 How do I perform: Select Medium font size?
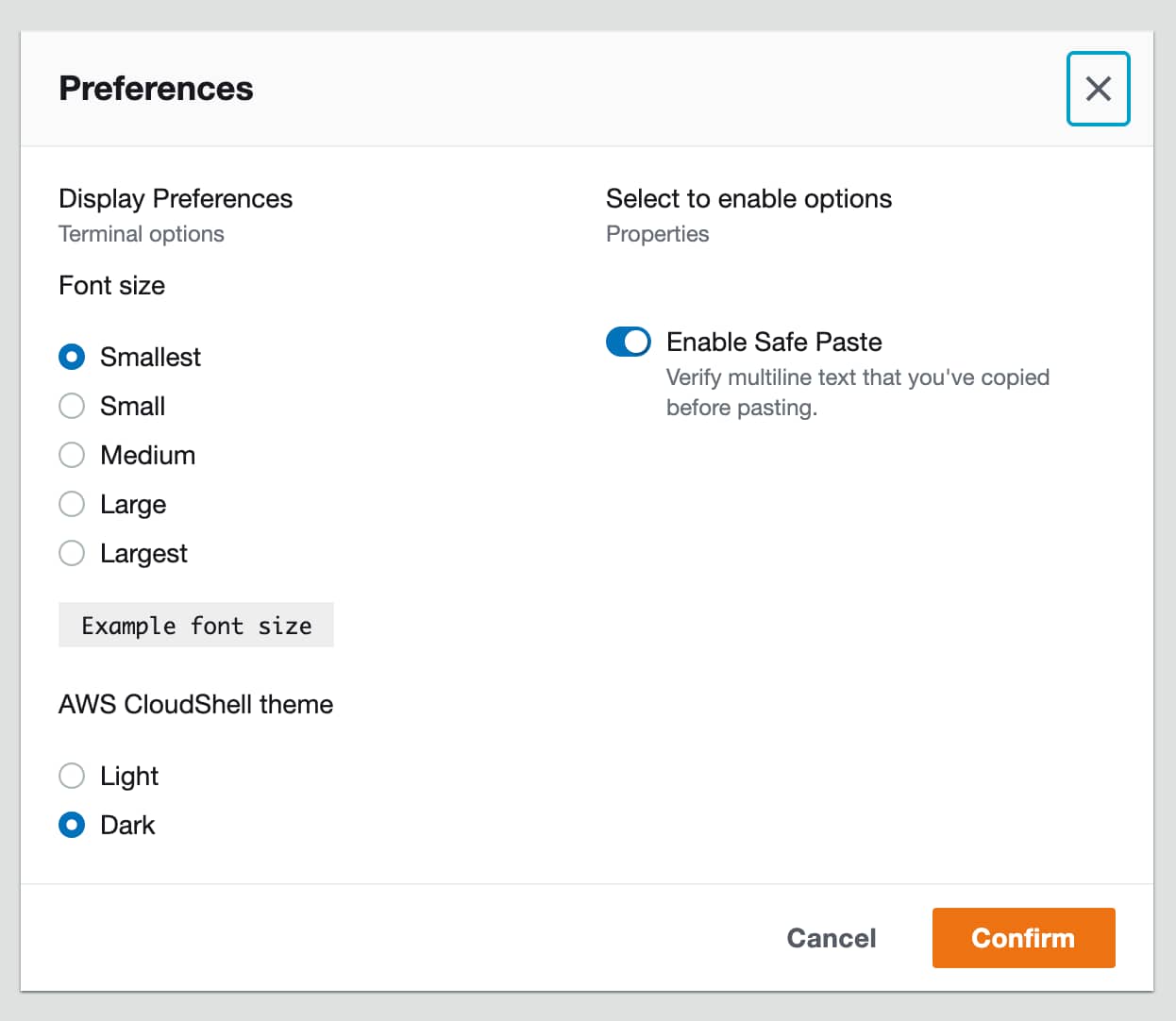click(72, 455)
